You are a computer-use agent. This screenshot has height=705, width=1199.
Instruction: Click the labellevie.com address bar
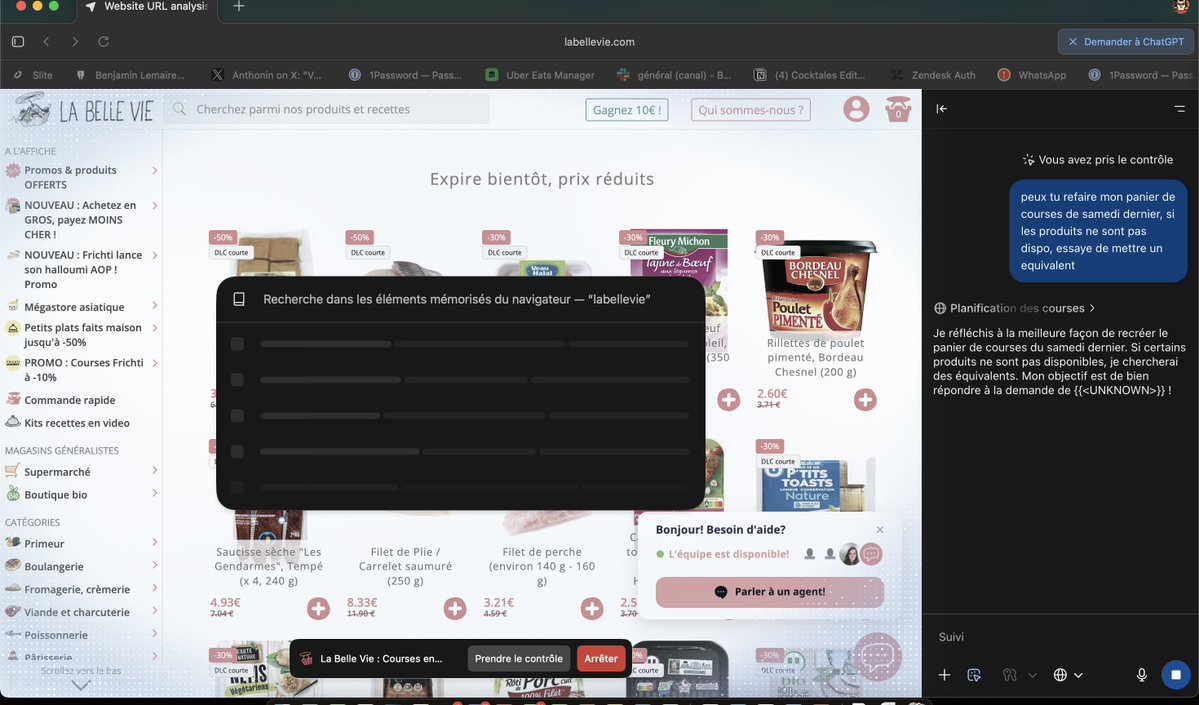click(x=599, y=41)
